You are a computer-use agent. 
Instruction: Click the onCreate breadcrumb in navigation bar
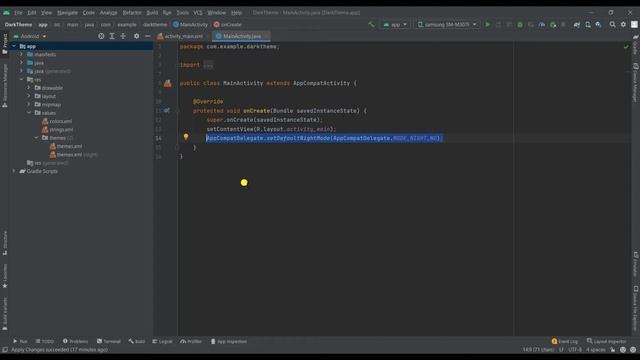(227, 24)
